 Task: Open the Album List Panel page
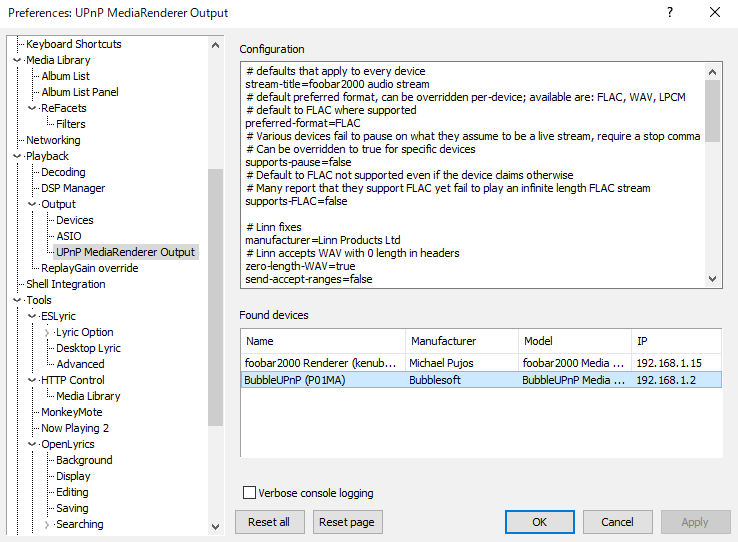coord(80,92)
